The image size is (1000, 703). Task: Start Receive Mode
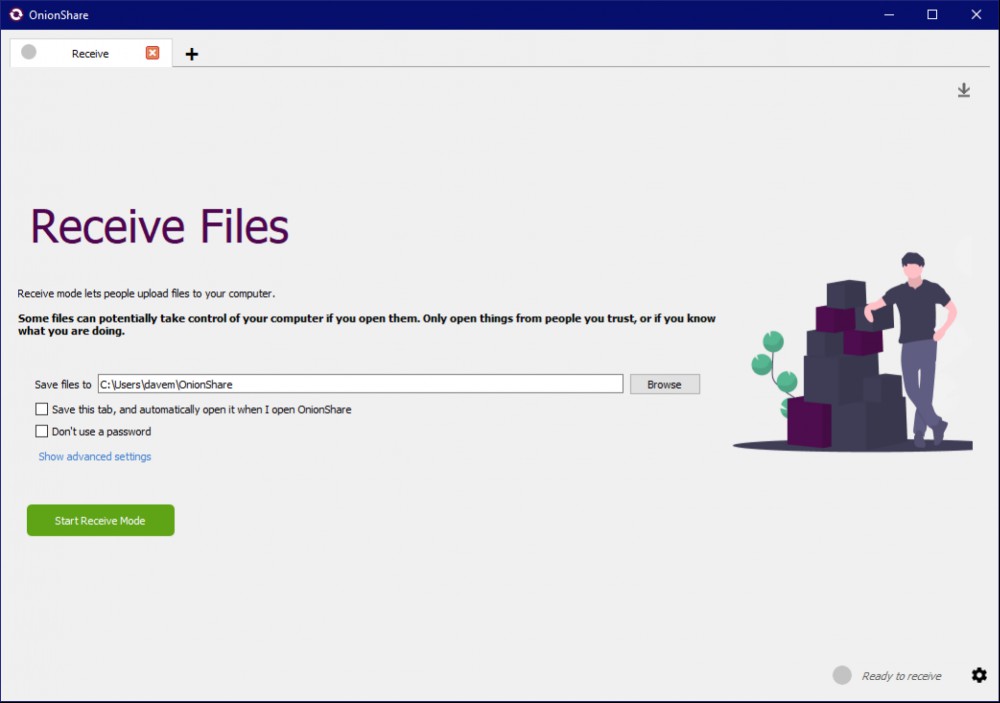click(101, 521)
